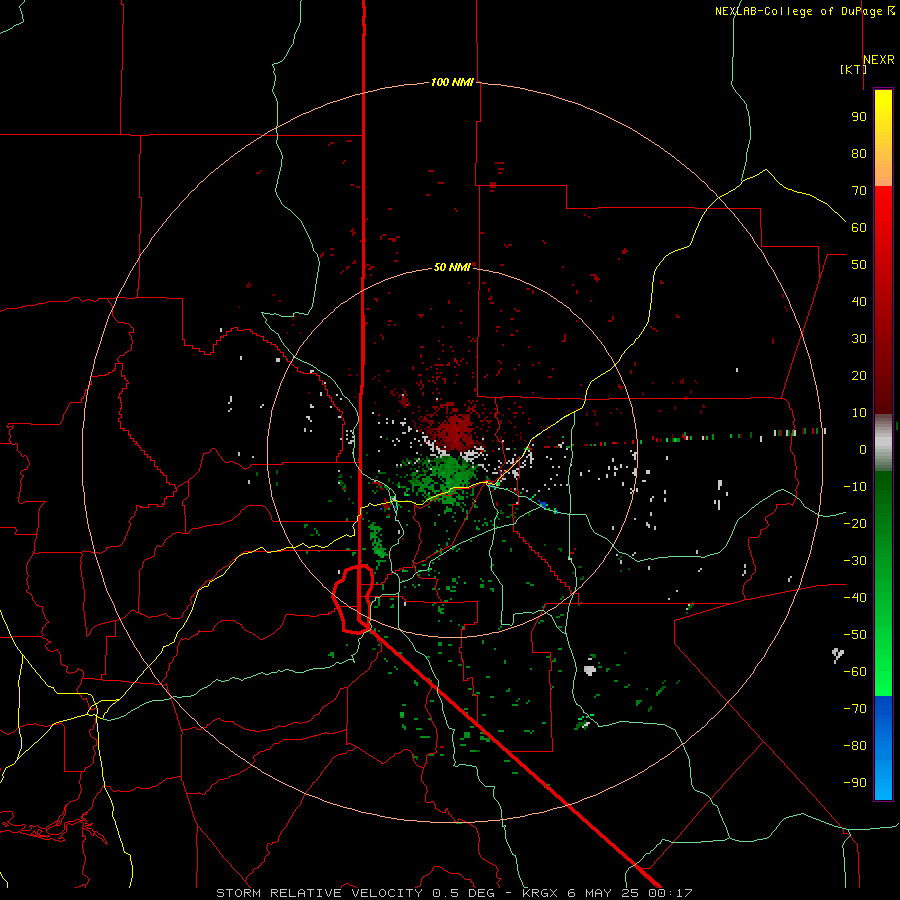Click the 0 value on velocity scale
This screenshot has height=900, width=900.
[863, 450]
